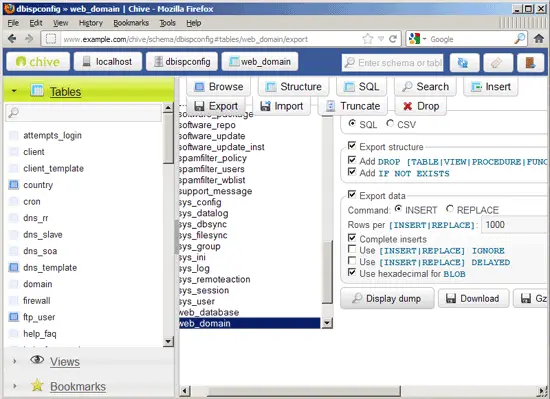Click the Rows per INSERT field

click(514, 224)
